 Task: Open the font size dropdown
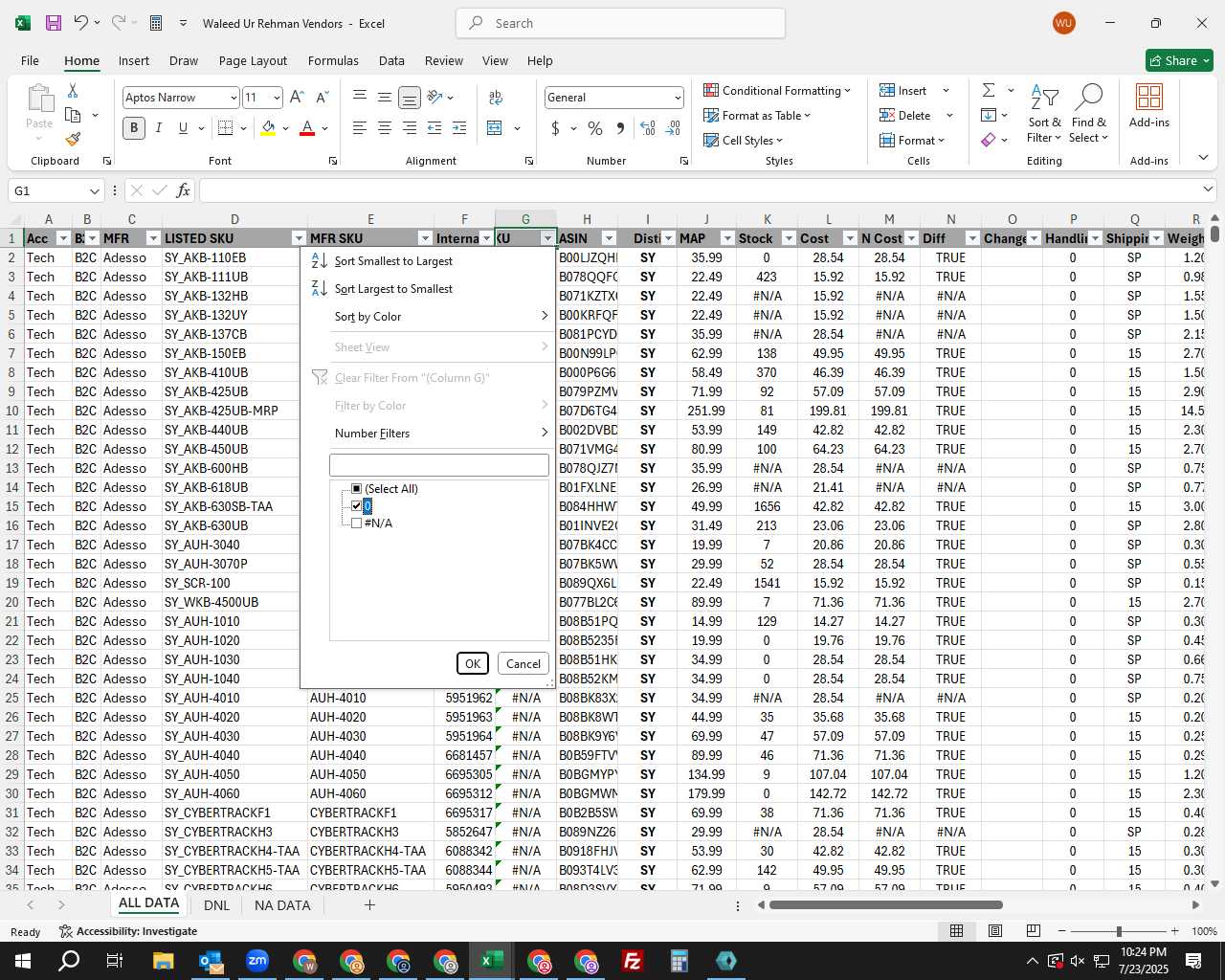(277, 98)
